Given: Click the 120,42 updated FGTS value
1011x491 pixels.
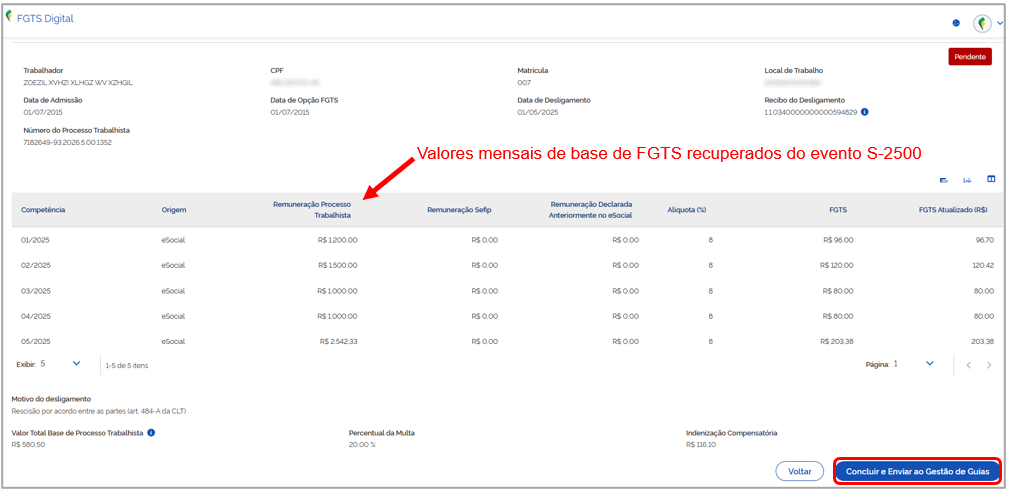Looking at the screenshot, I should pyautogui.click(x=983, y=265).
